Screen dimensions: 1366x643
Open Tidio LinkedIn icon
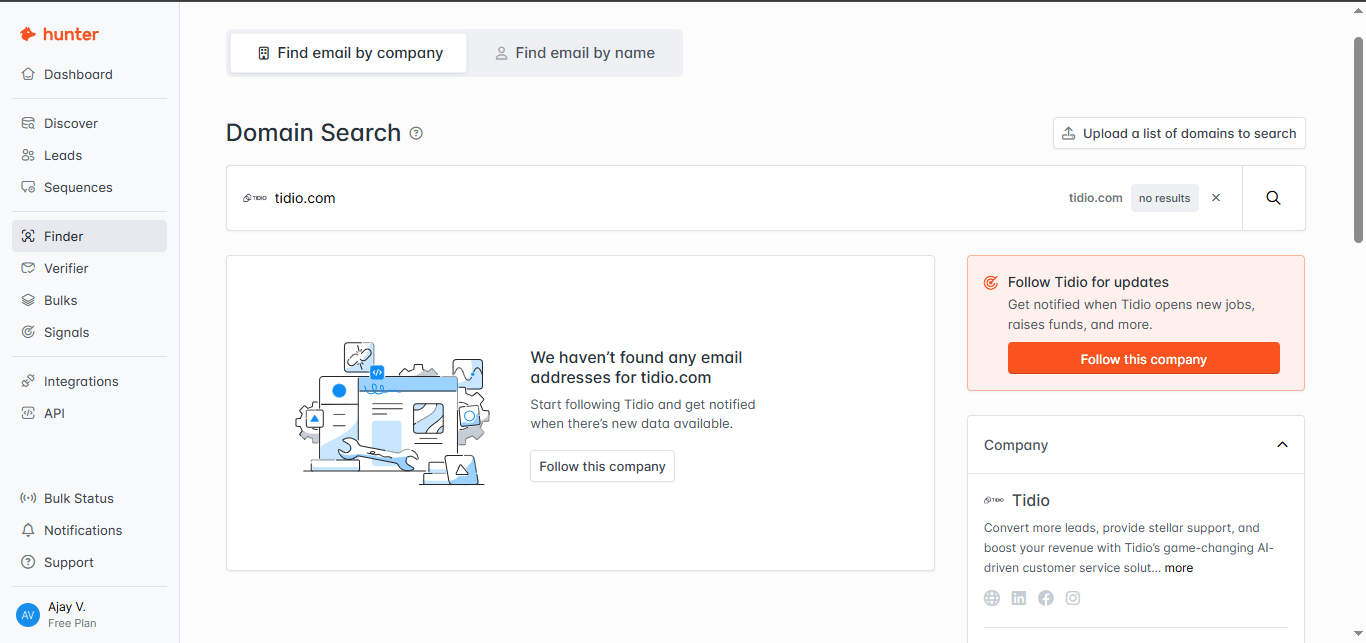(1019, 598)
